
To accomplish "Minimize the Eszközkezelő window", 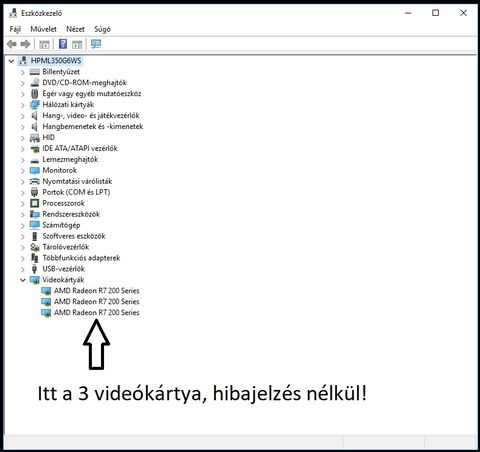I will tap(408, 13).
